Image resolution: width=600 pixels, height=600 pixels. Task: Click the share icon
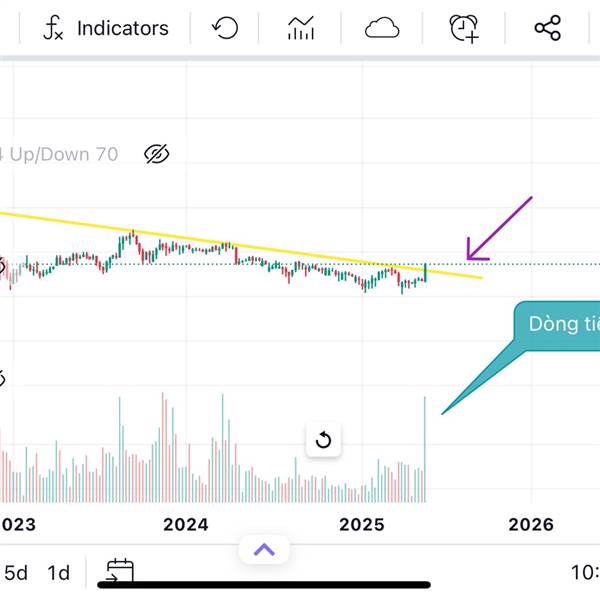point(548,28)
